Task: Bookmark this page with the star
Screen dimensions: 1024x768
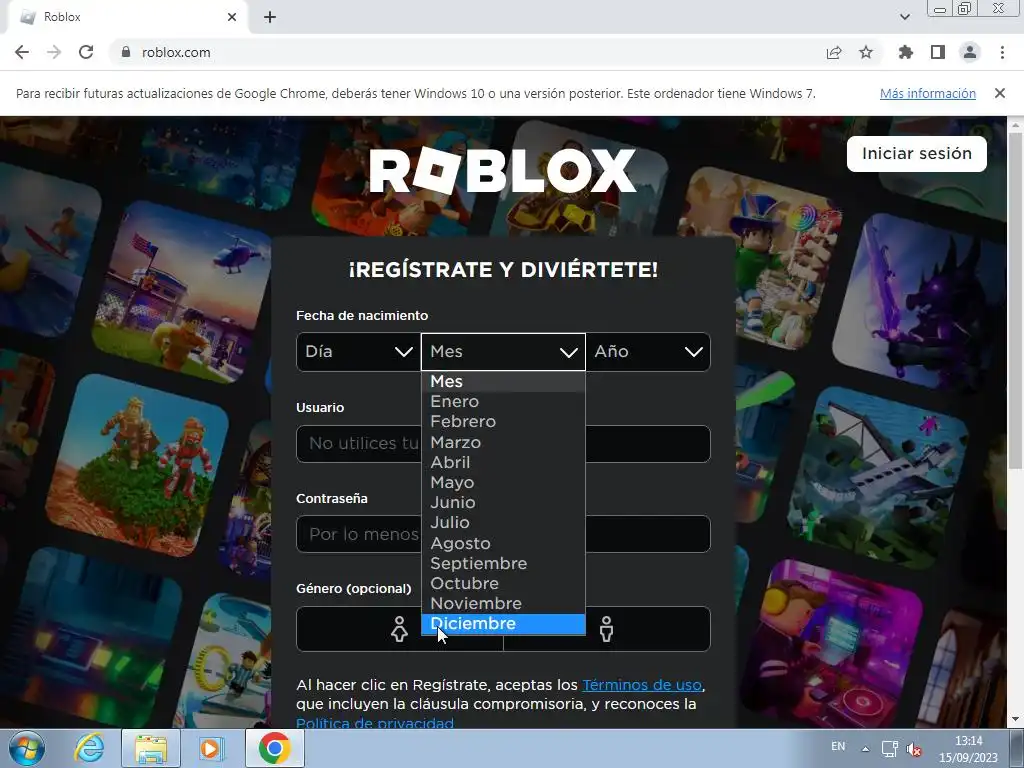Action: (866, 52)
